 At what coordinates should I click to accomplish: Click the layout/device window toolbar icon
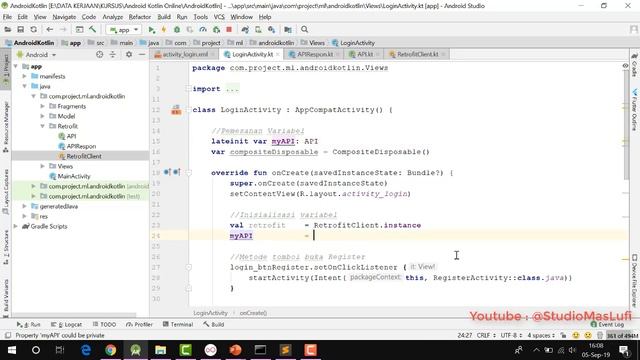[80, 29]
